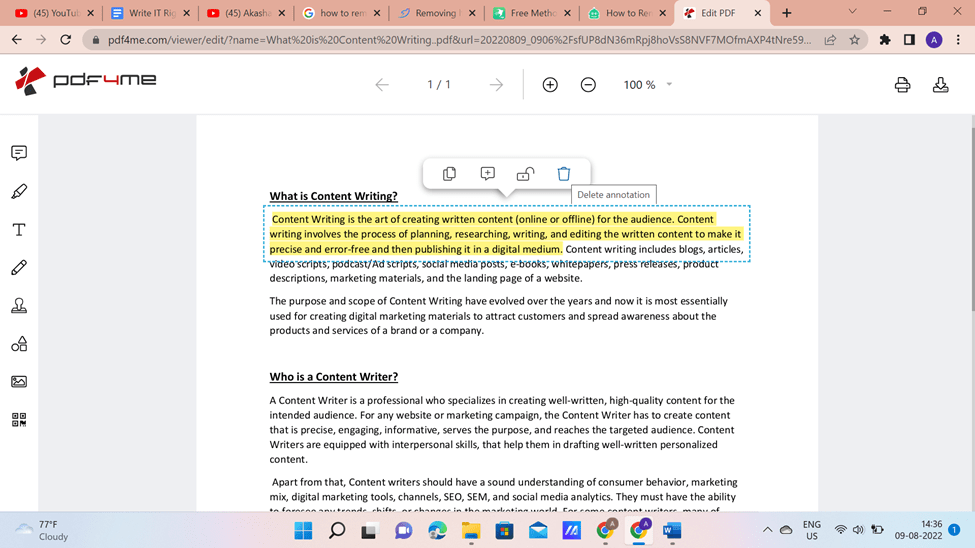
Task: Click the 'What is Content Writing?' heading
Action: point(333,196)
